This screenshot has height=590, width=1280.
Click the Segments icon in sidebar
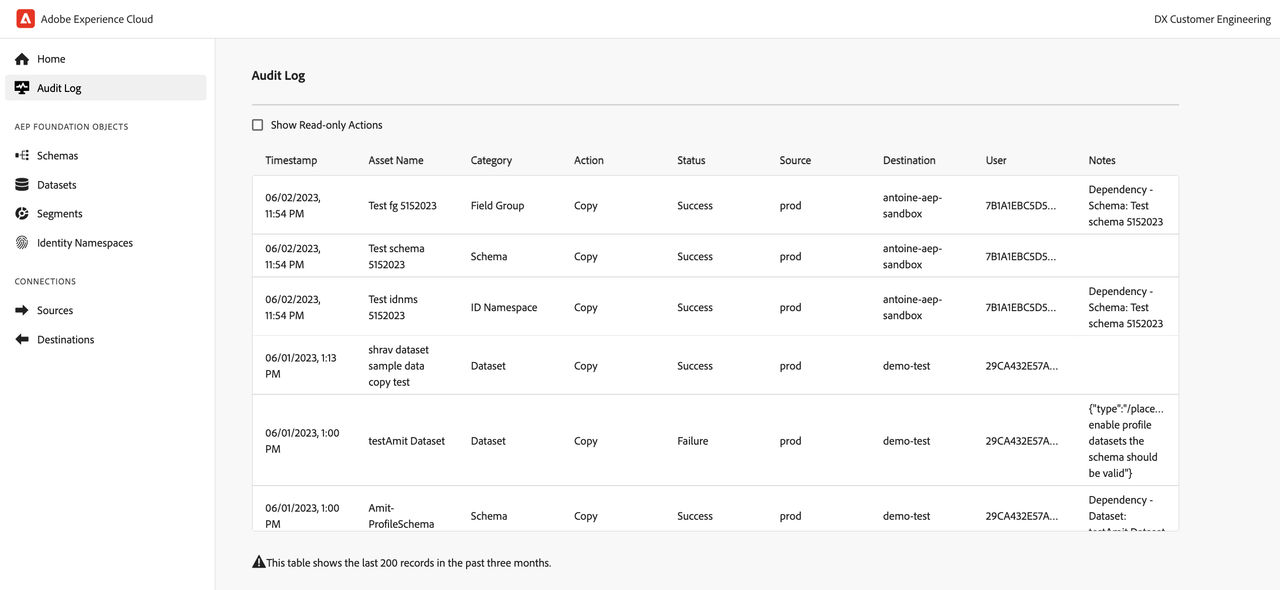[x=22, y=214]
